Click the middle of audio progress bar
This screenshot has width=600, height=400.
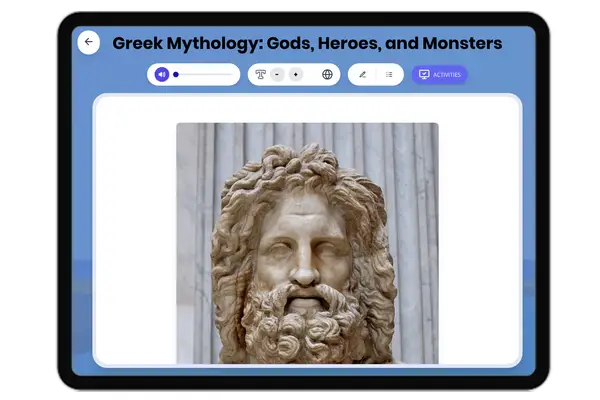tap(204, 74)
